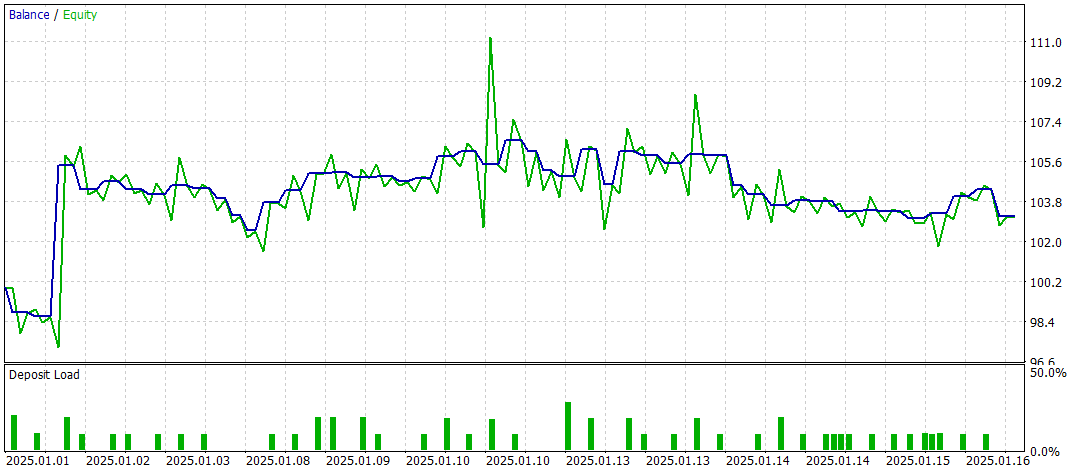Select the Deposit Load panel title
1079x471 pixels.
coord(43,375)
